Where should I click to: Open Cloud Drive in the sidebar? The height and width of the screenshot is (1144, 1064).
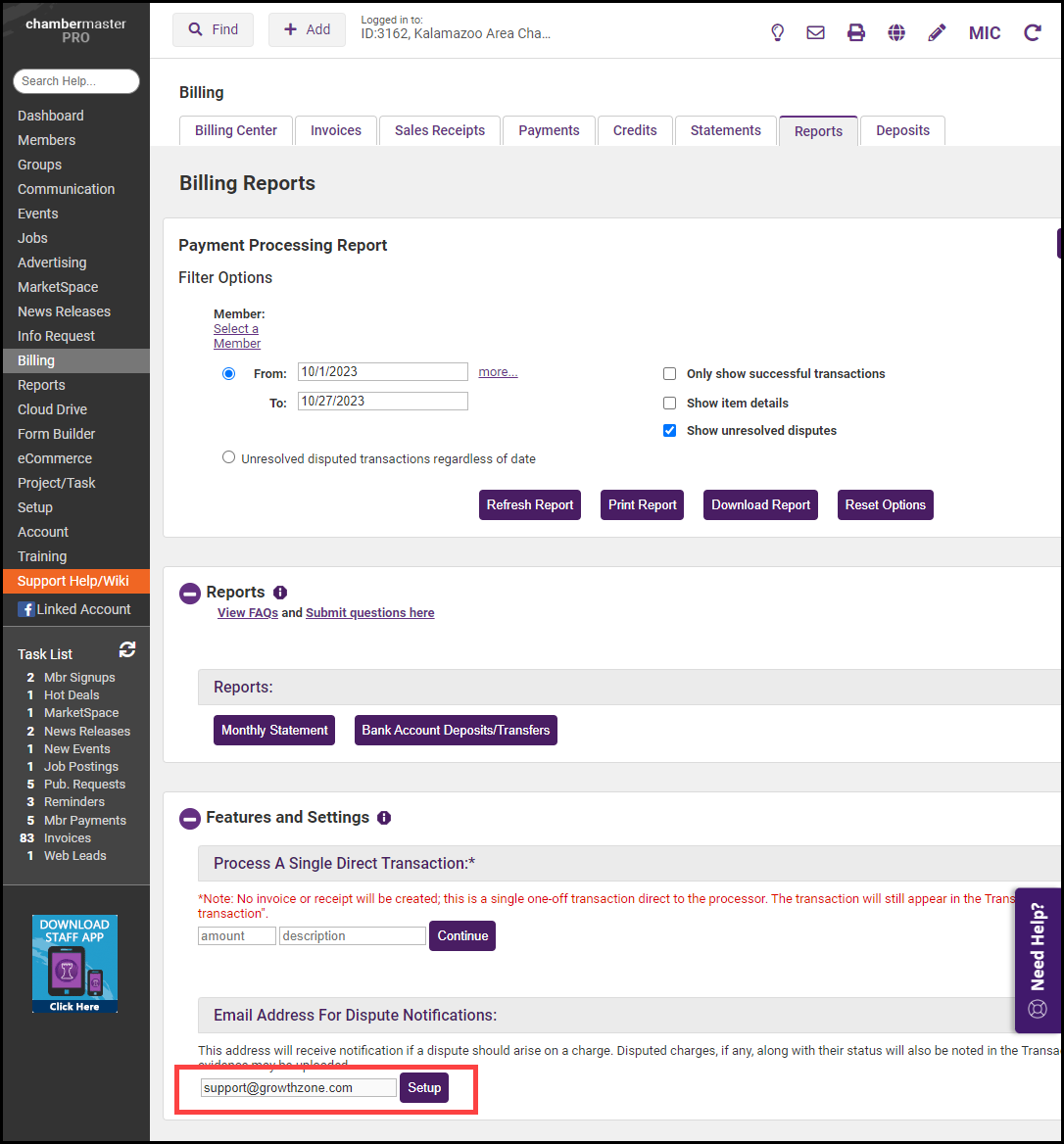53,409
